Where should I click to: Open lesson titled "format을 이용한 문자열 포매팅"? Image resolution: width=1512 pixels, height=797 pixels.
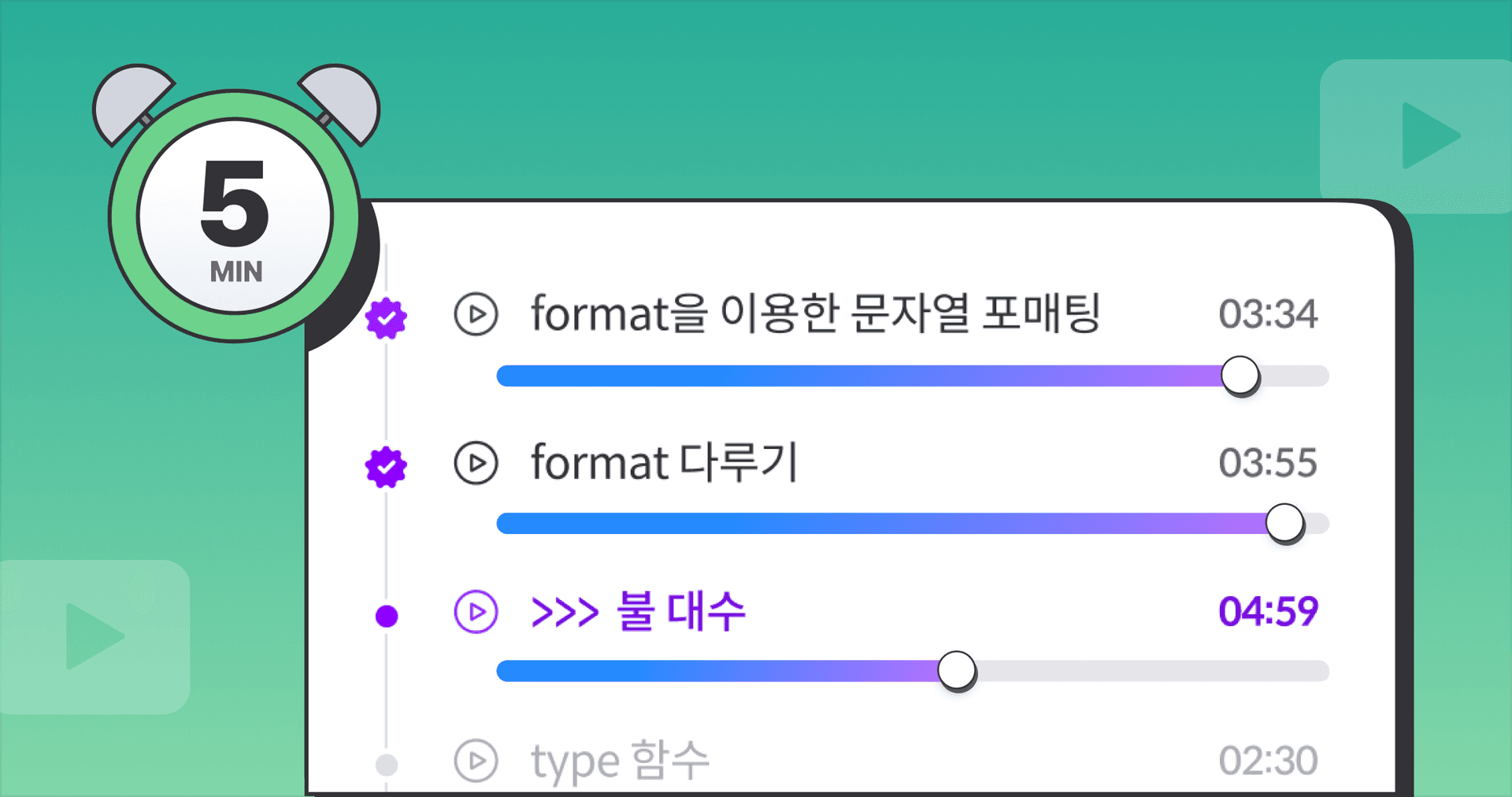pos(815,314)
